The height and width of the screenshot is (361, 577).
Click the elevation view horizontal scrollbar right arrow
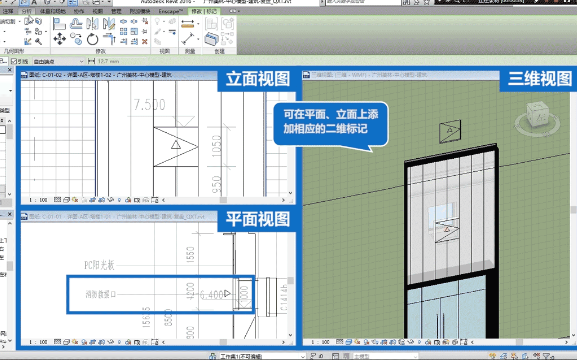click(283, 200)
